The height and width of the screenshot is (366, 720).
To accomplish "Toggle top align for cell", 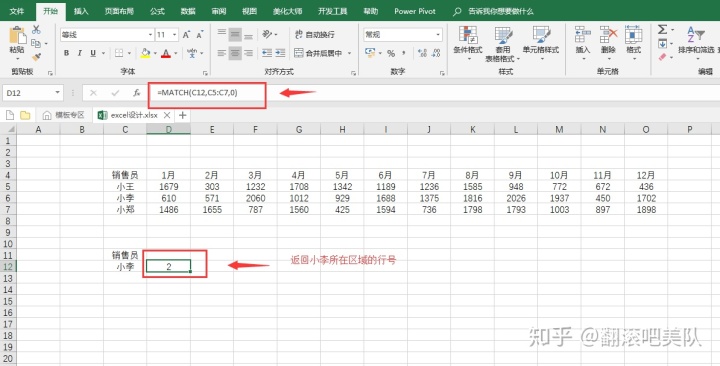I will 222,34.
